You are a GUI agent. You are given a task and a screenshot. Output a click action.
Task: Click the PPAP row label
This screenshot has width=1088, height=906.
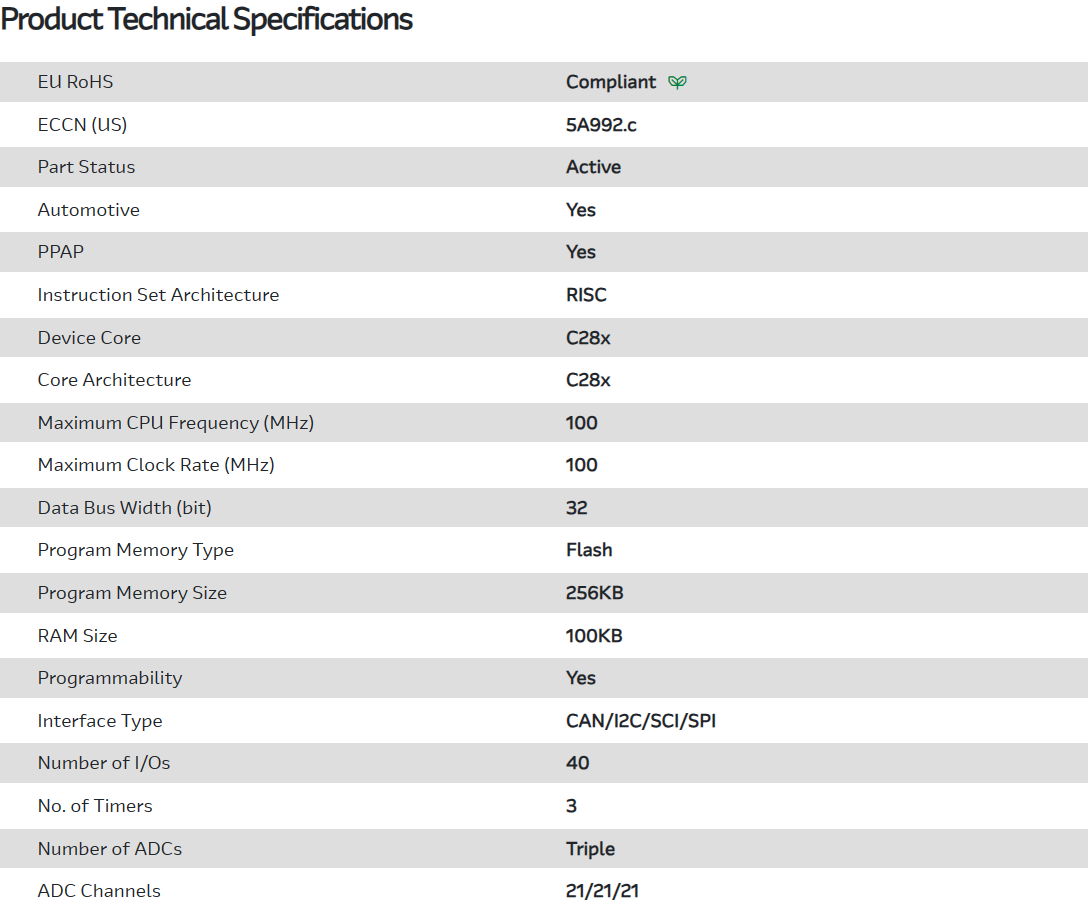click(x=60, y=252)
